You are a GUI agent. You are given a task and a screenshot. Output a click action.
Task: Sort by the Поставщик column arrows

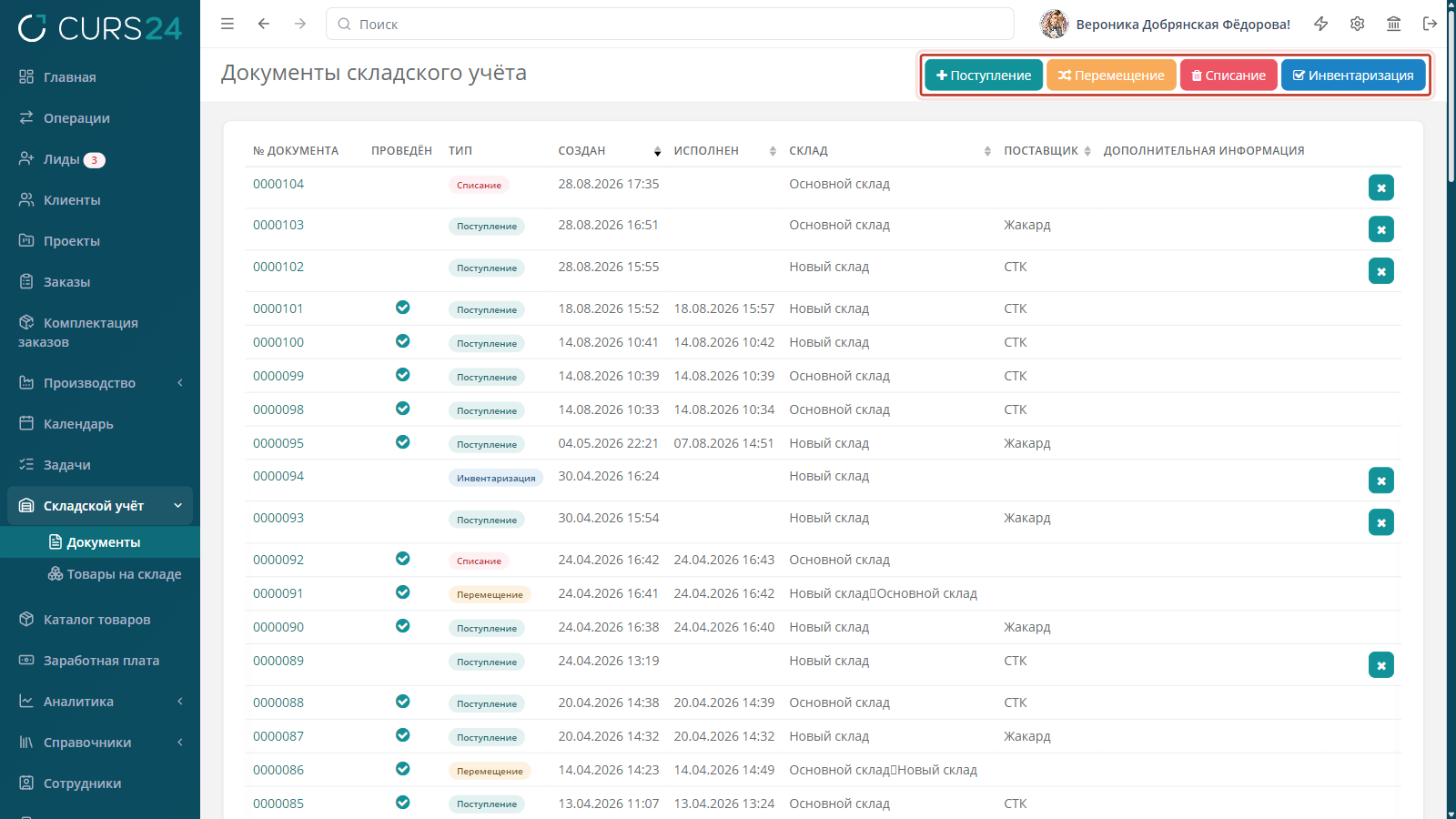1087,151
